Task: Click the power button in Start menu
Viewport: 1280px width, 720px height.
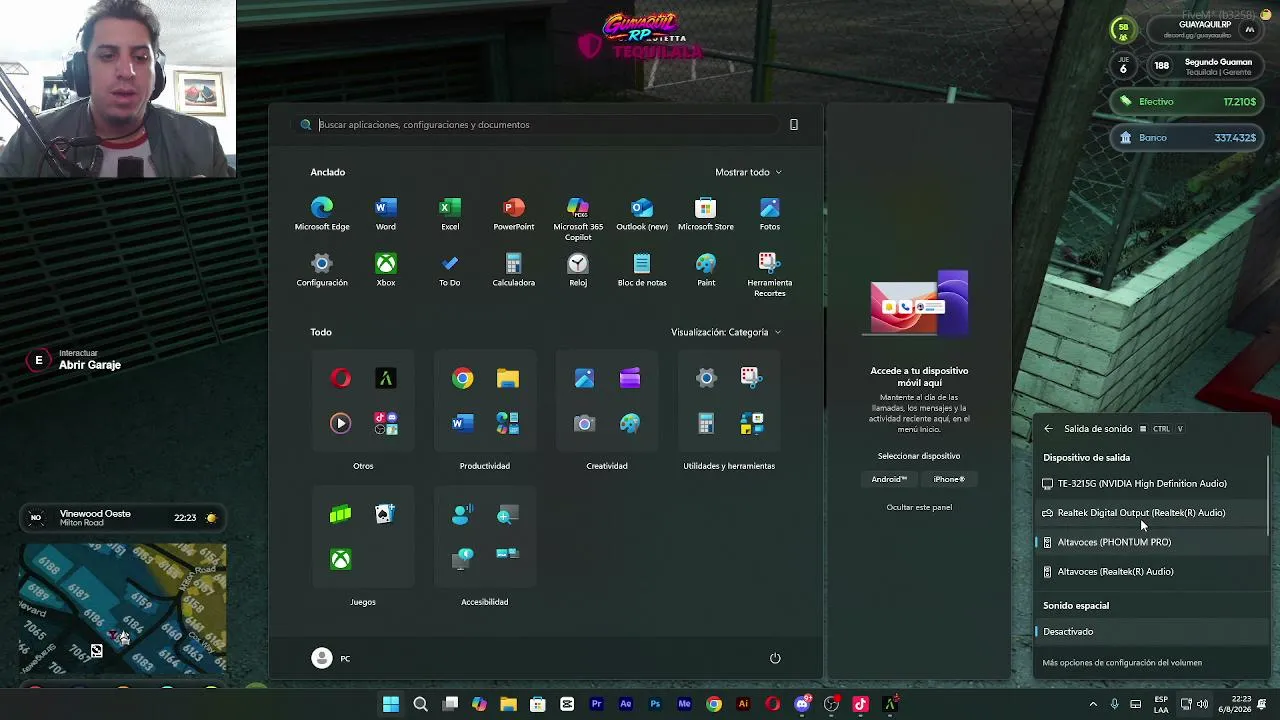Action: [x=775, y=658]
